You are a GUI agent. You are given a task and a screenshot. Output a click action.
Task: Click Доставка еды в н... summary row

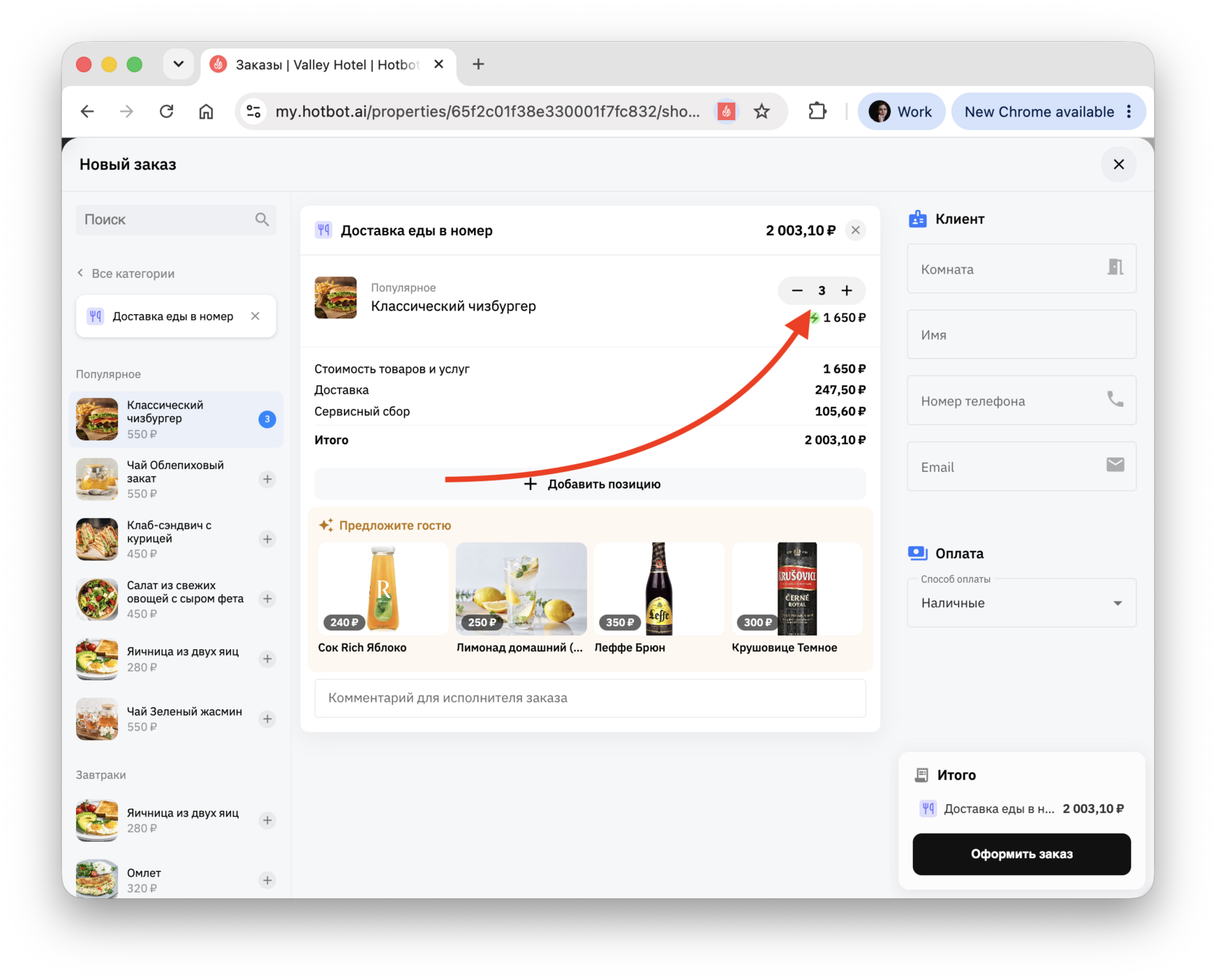(x=1021, y=808)
